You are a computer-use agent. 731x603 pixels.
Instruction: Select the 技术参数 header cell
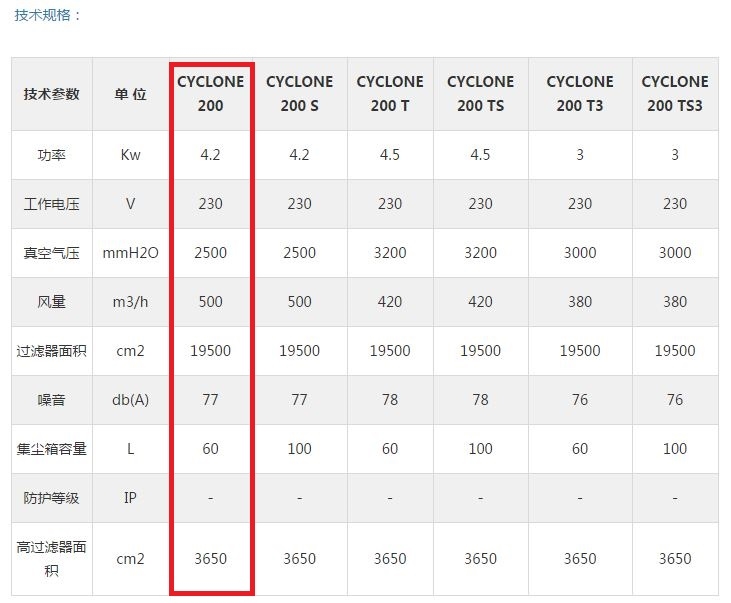52,94
